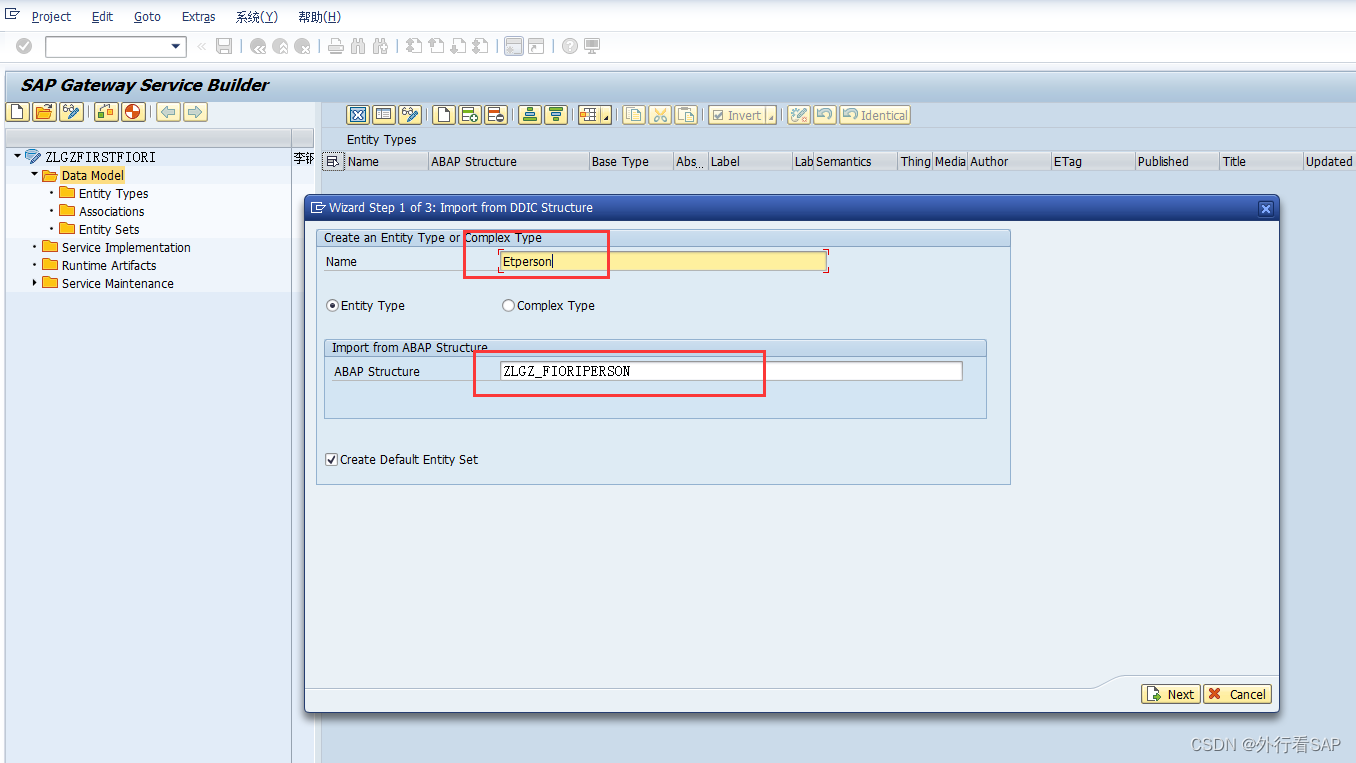Click the Author column header
The width and height of the screenshot is (1356, 763).
point(1008,161)
